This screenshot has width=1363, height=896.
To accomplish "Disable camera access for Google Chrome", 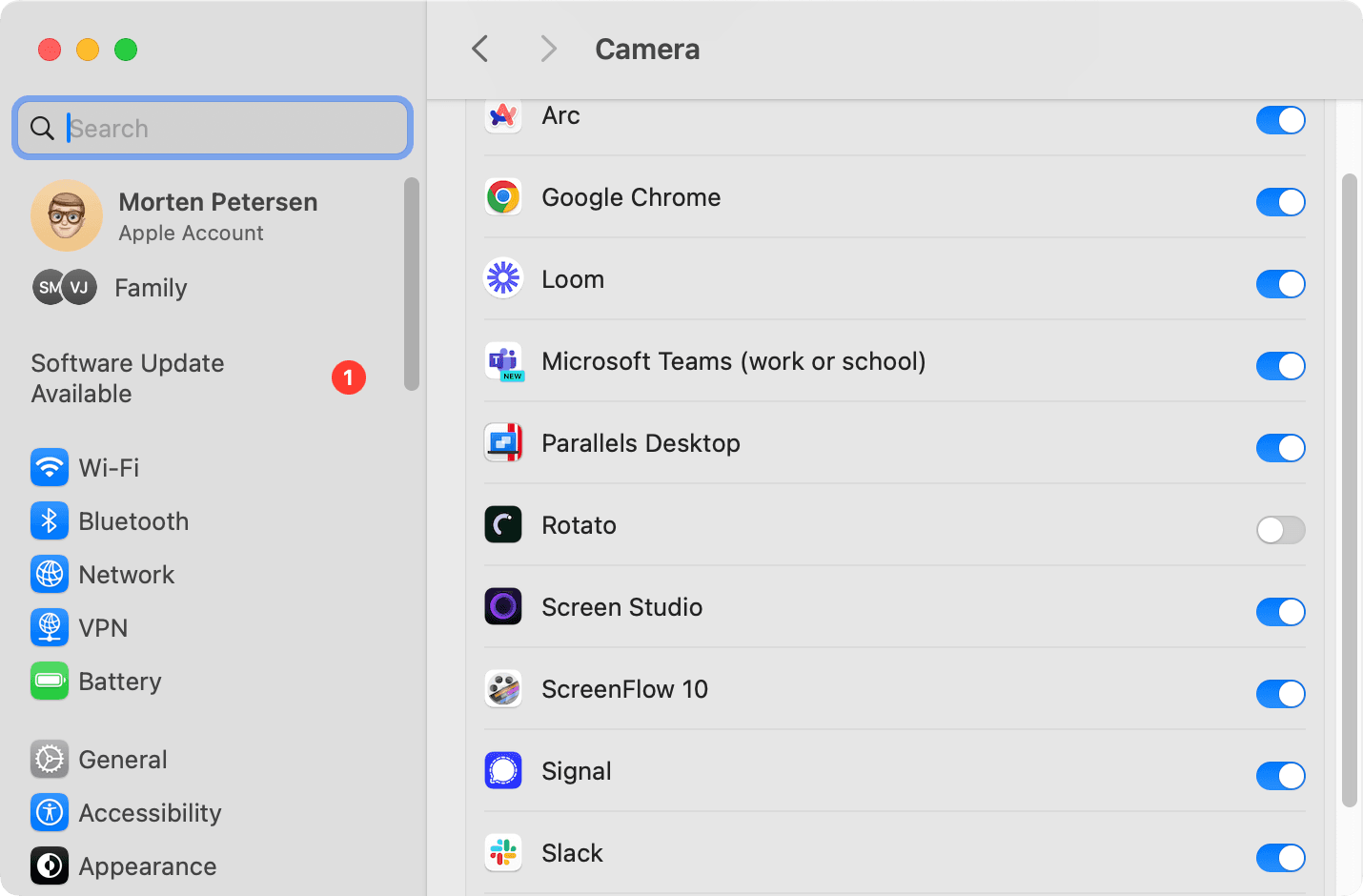I will coord(1280,202).
